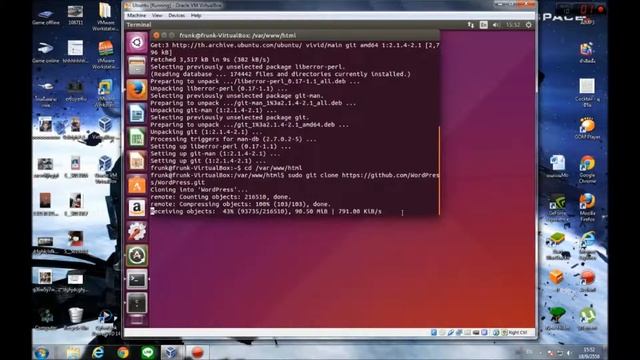This screenshot has width=640, height=360.
Task: Open the Ubuntu Dash search launcher icon
Action: [137, 42]
